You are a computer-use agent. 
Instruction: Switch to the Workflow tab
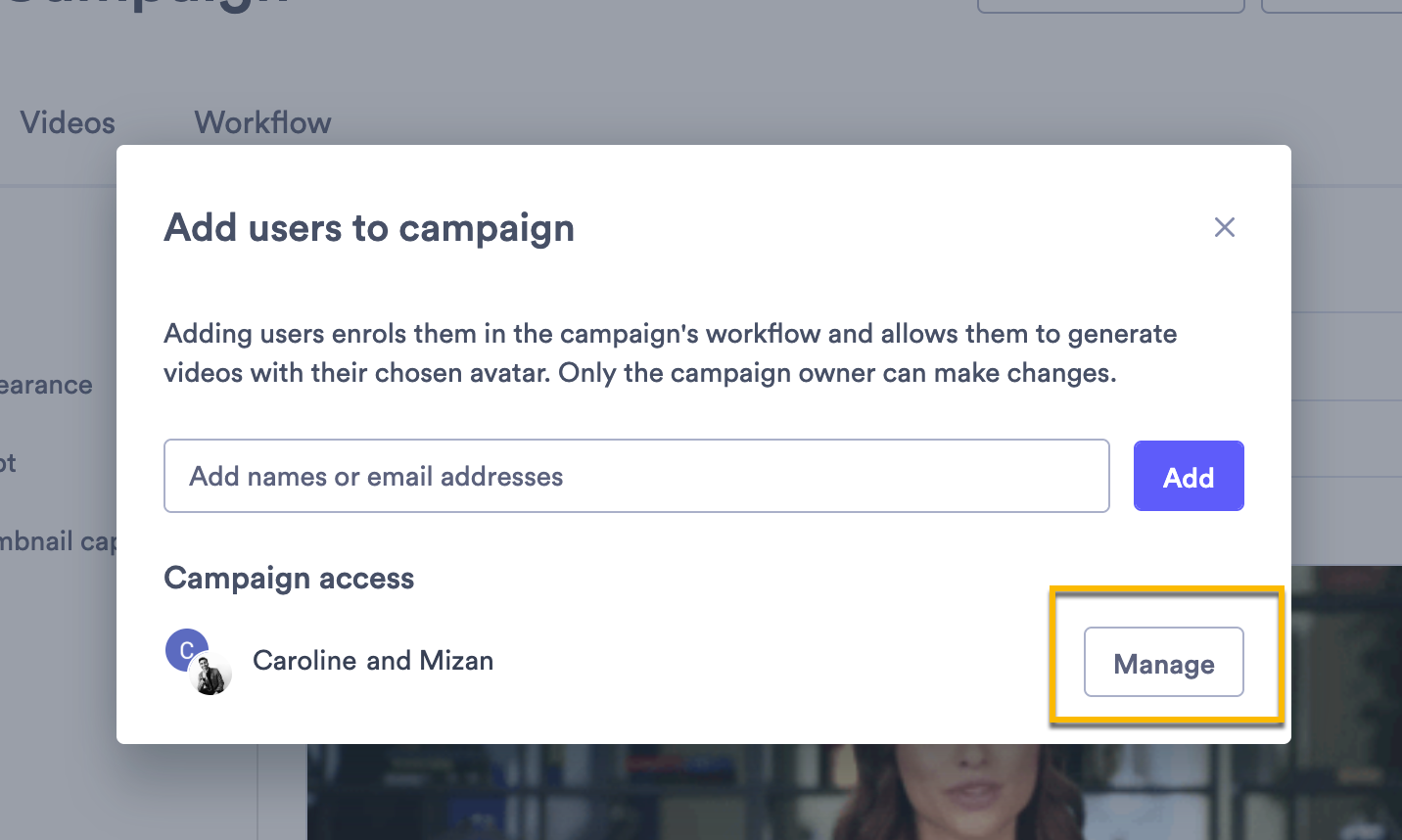[x=261, y=122]
